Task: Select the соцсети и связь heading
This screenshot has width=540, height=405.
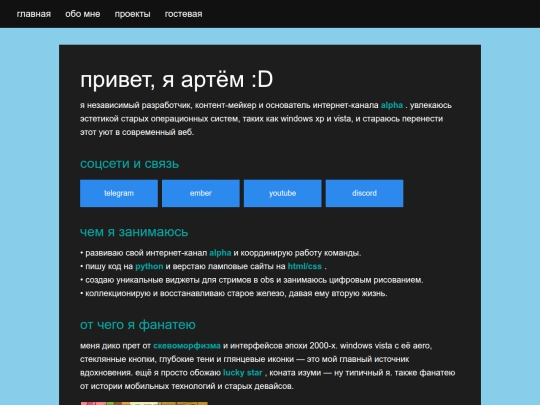Action: click(x=129, y=164)
